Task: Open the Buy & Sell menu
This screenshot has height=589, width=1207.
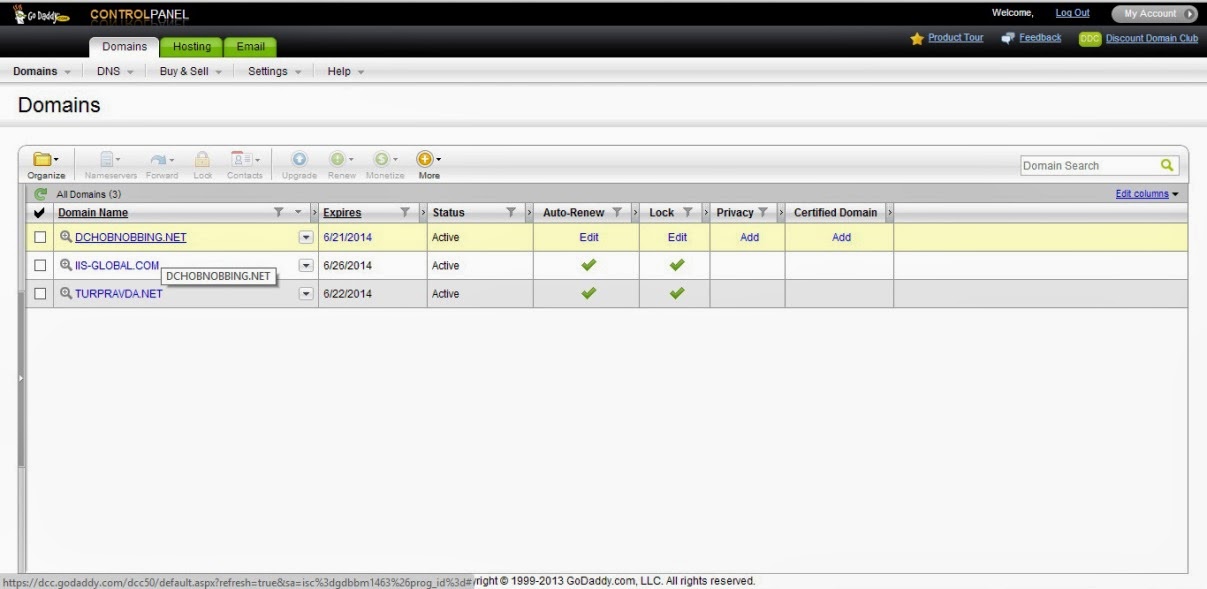Action: pos(190,71)
